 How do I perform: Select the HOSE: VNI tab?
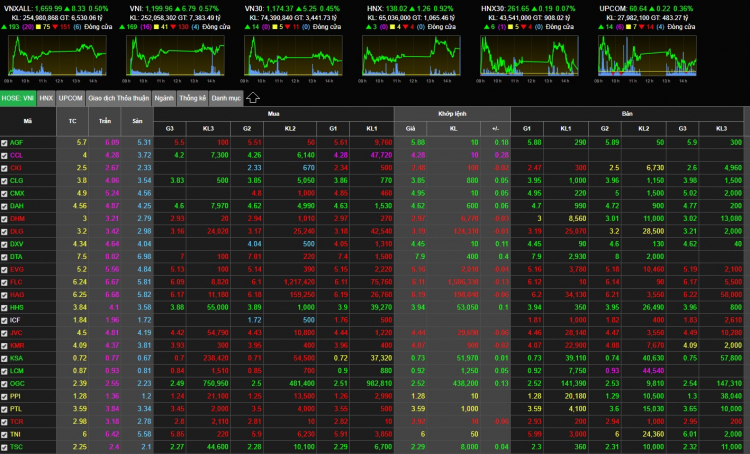click(x=18, y=98)
